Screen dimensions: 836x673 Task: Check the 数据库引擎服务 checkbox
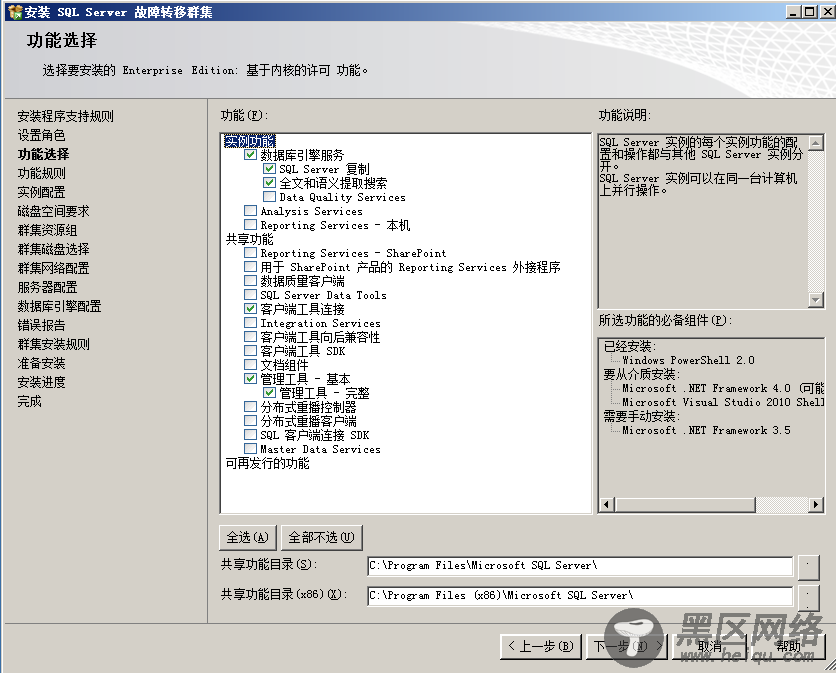(x=251, y=155)
